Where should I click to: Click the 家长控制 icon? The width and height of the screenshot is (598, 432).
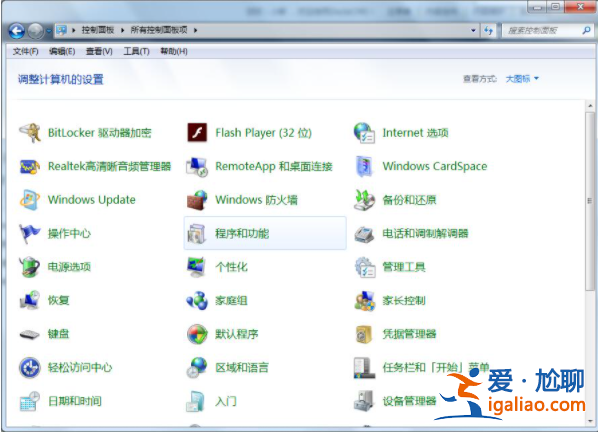pyautogui.click(x=365, y=301)
